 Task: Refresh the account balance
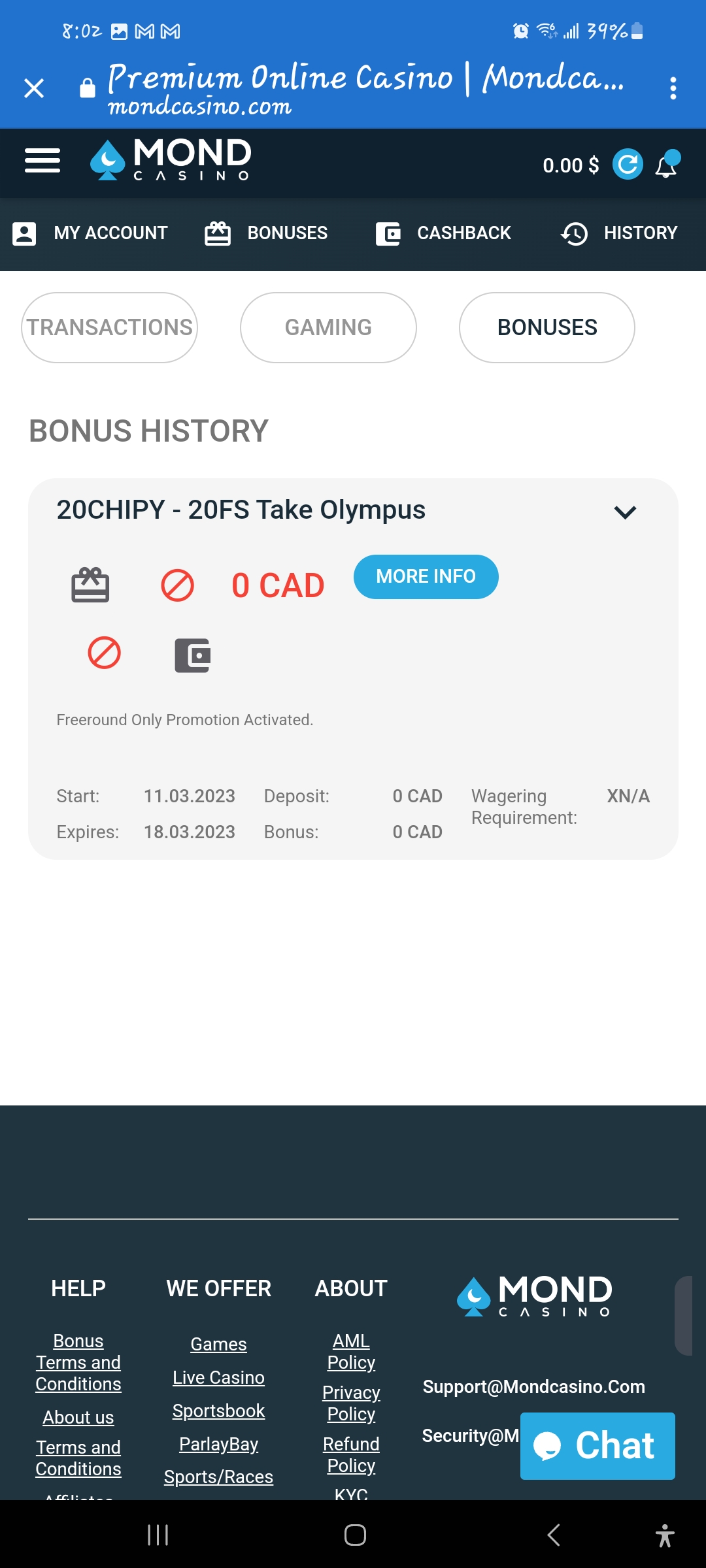628,164
